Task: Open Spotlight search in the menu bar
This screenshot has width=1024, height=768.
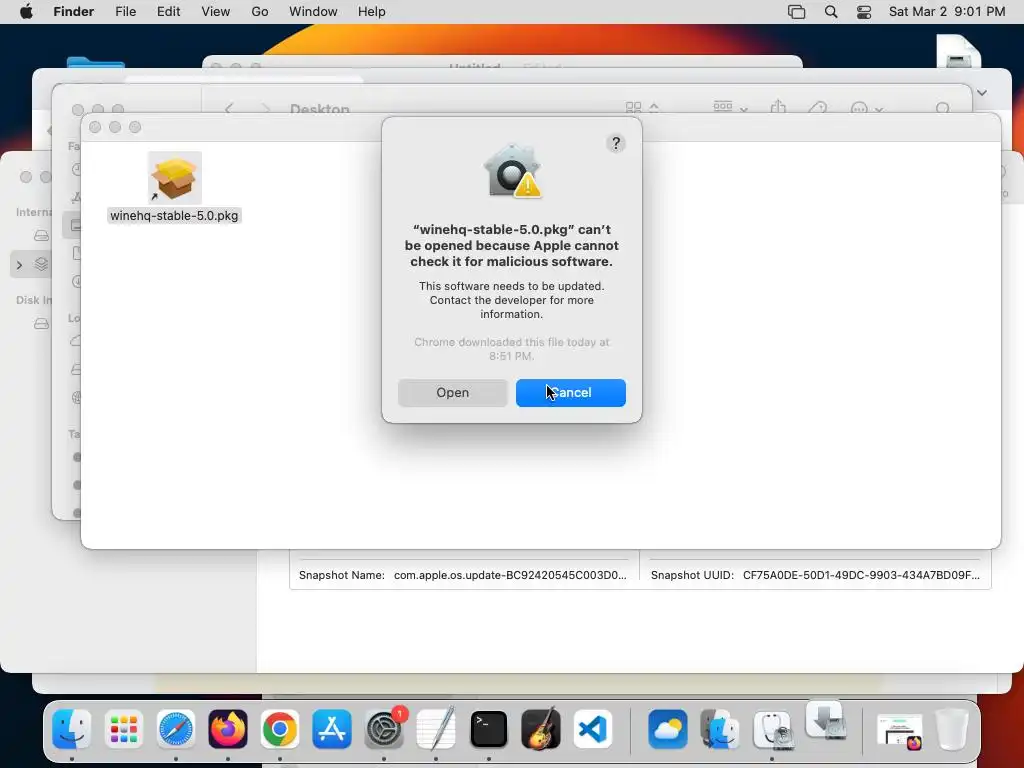Action: pyautogui.click(x=831, y=12)
